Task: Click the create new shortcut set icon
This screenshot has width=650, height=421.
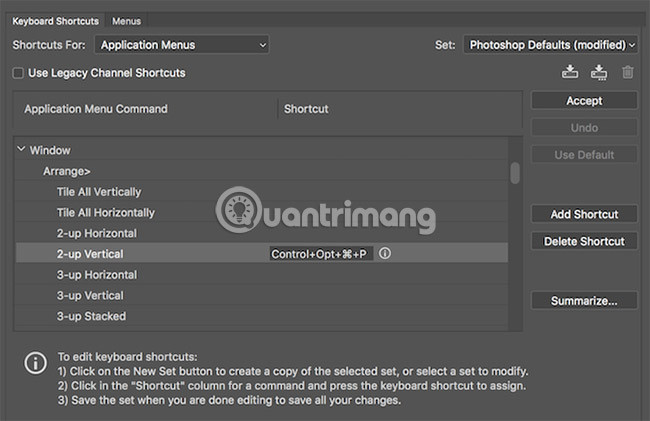Action: tap(599, 72)
